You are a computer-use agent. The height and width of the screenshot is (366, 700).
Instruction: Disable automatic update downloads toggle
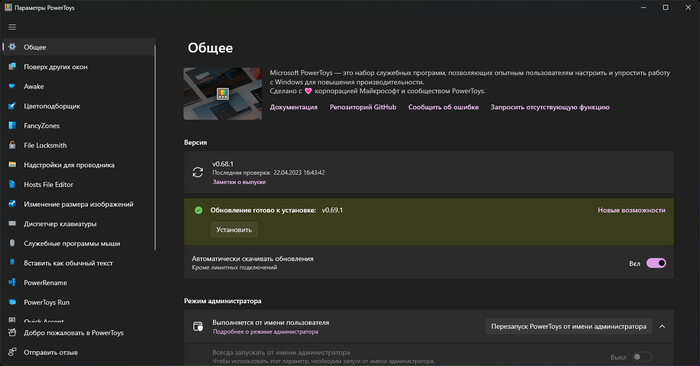656,263
